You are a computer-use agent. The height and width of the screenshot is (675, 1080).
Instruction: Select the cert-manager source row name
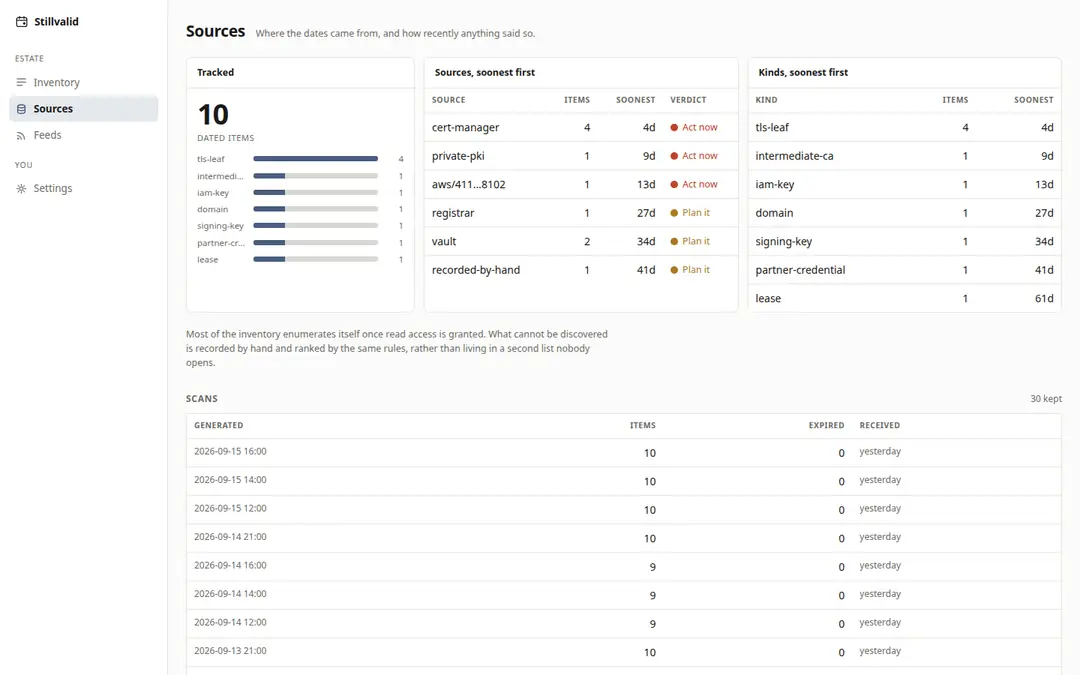point(466,127)
